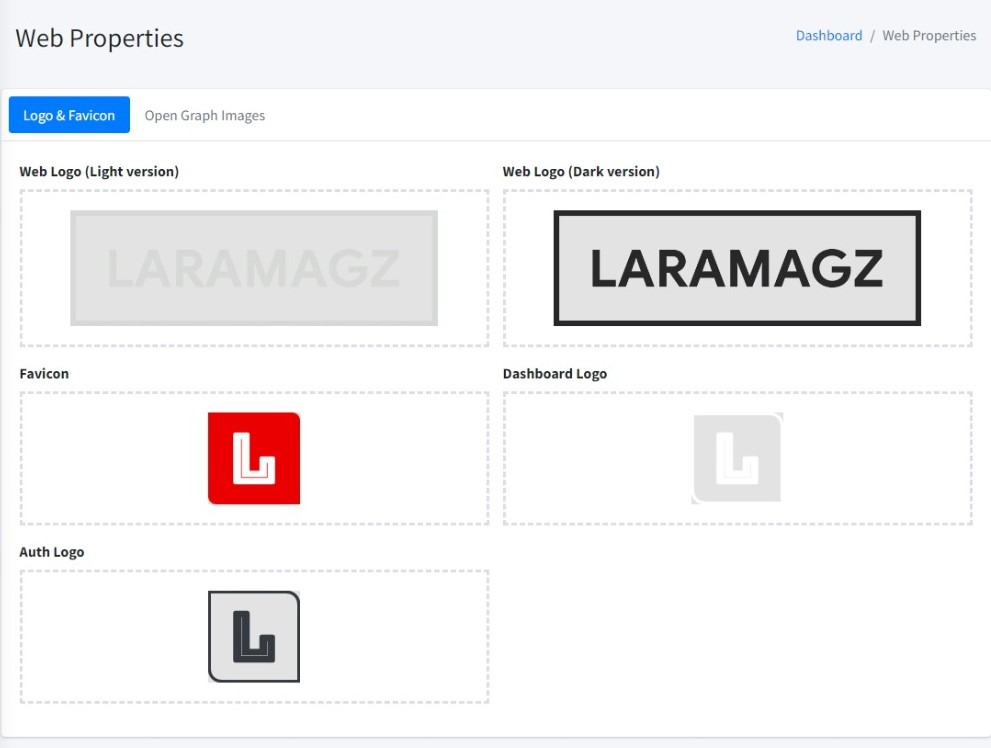Viewport: 991px width, 748px height.
Task: Select the grey Dashboard Logo icon
Action: tap(737, 458)
